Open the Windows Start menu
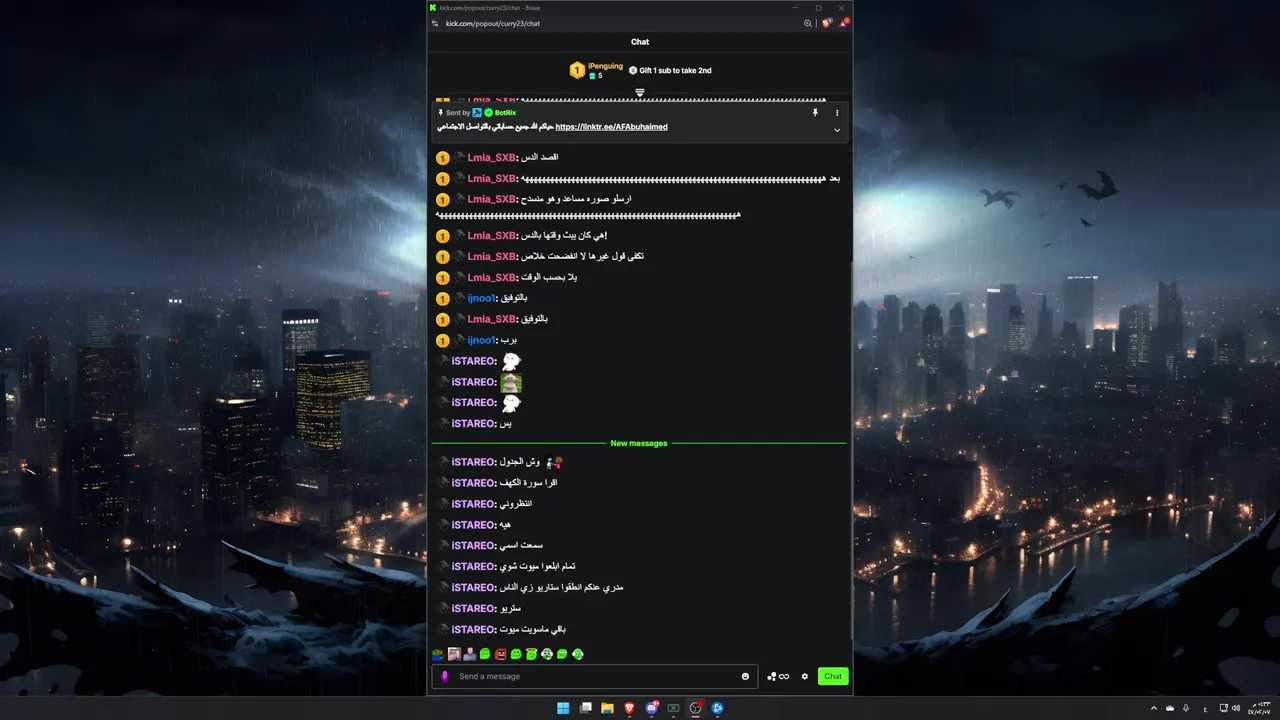1280x720 pixels. click(x=563, y=708)
